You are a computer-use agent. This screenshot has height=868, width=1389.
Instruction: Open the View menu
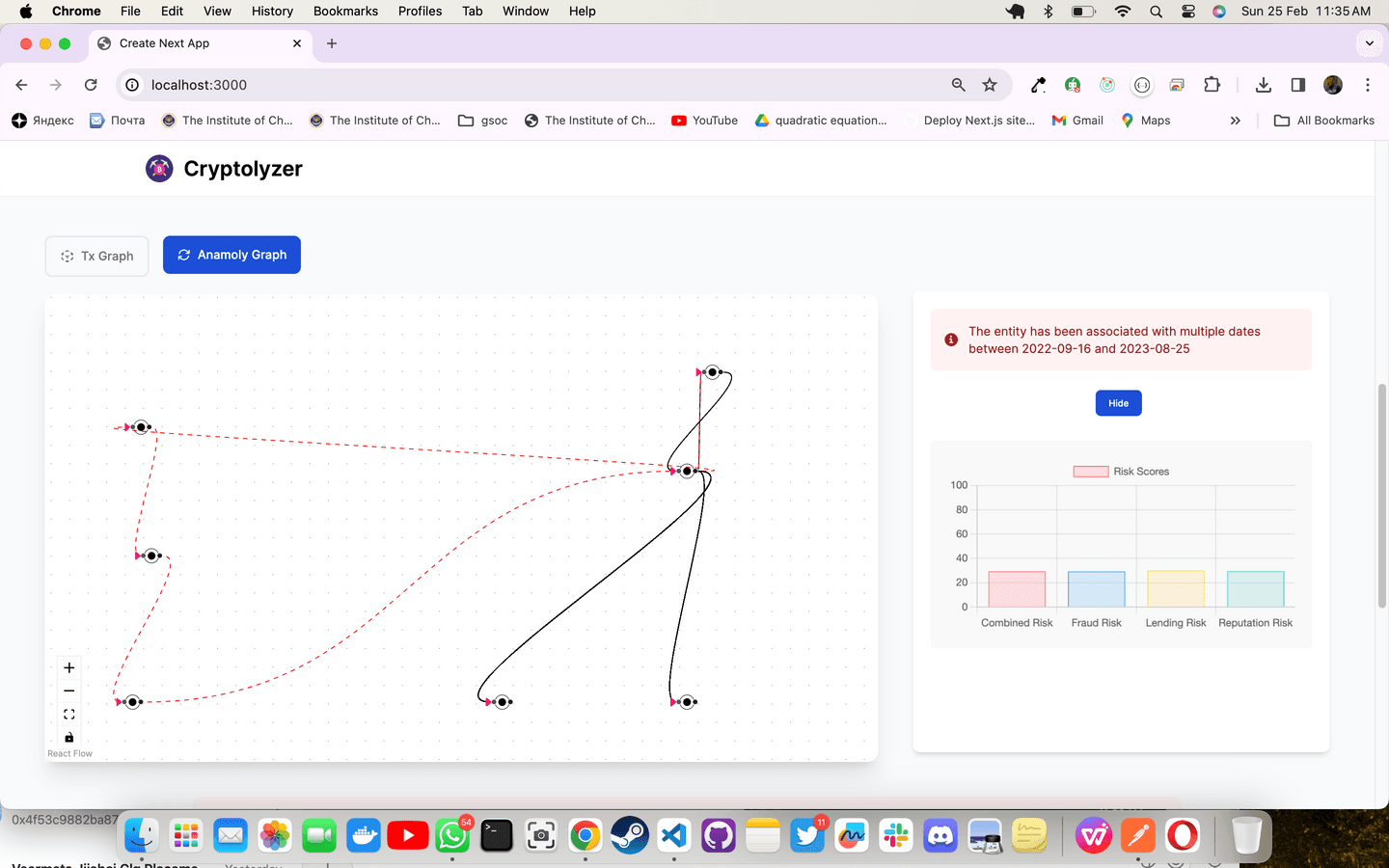pos(217,11)
